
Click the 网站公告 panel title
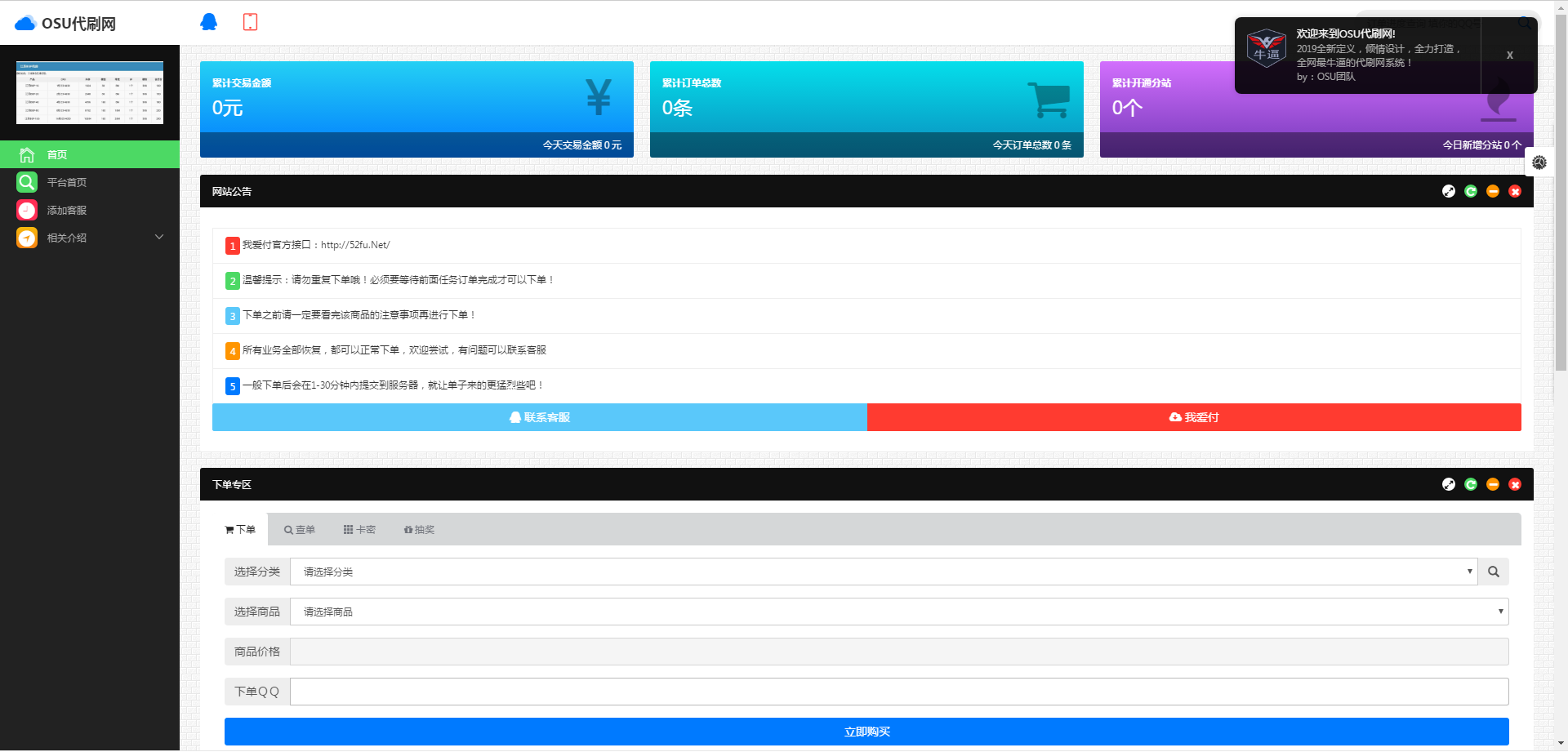point(232,192)
